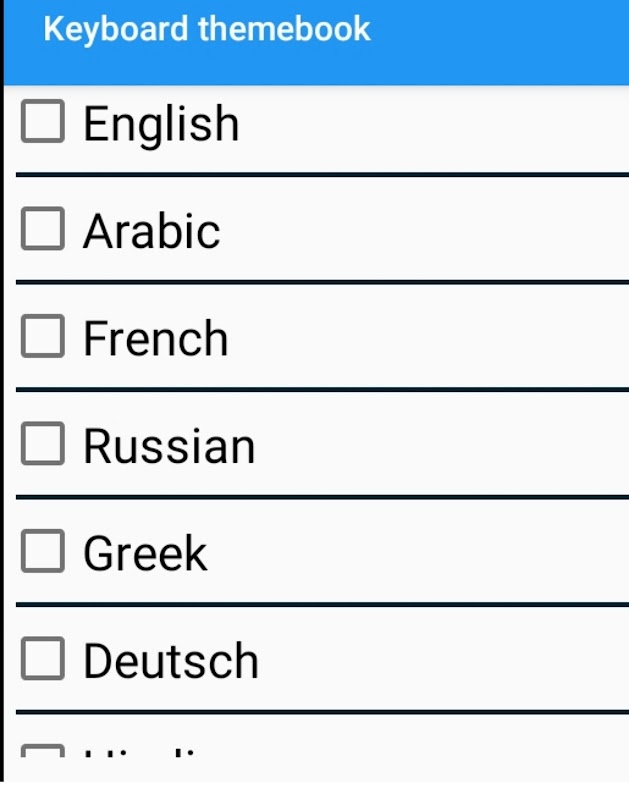The height and width of the screenshot is (800, 629).
Task: Click the blue header bar's empty area
Action: click(x=500, y=42)
